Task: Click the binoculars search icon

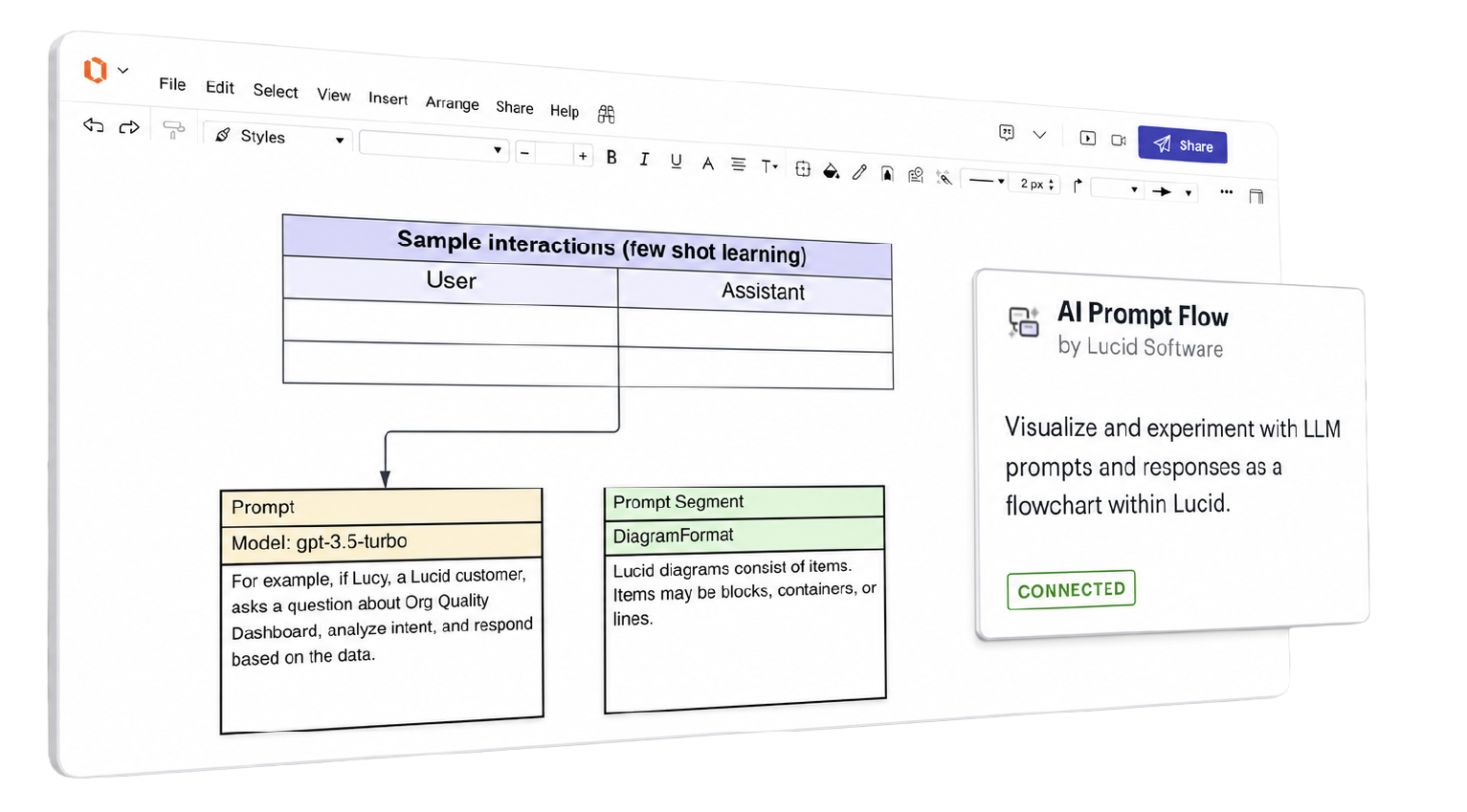Action: point(606,115)
